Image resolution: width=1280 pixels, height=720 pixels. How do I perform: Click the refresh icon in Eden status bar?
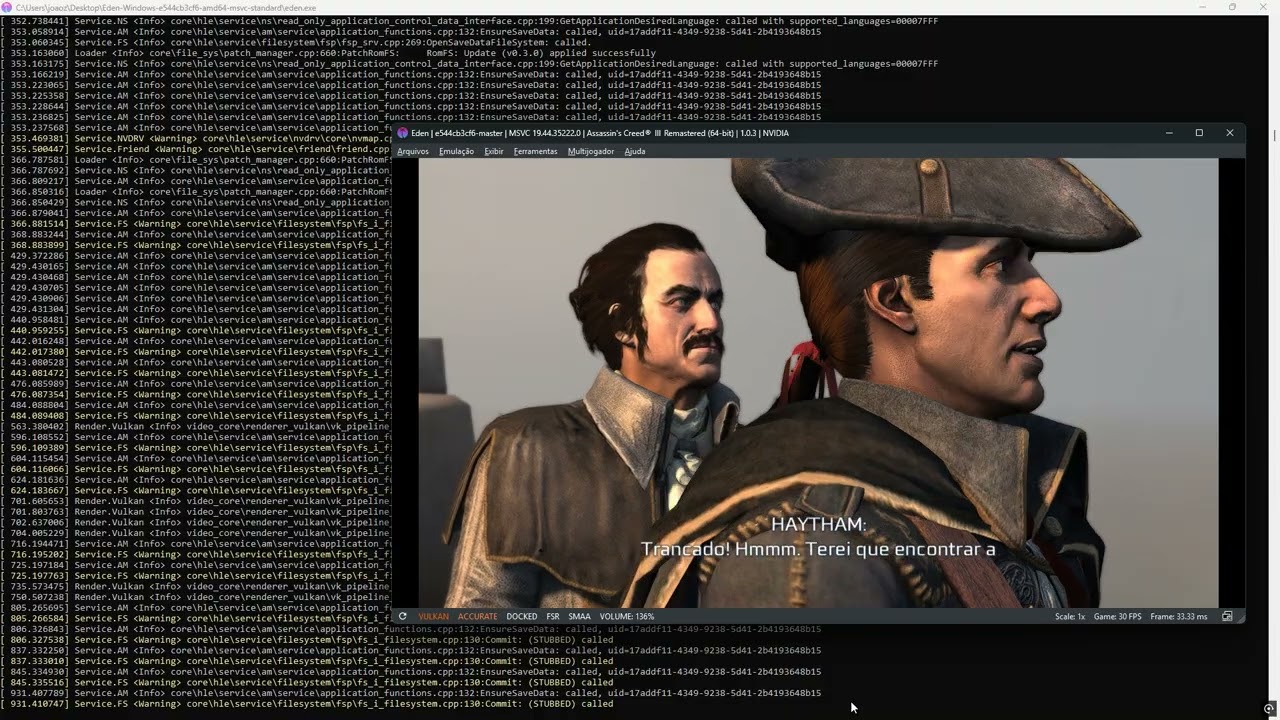click(x=402, y=616)
